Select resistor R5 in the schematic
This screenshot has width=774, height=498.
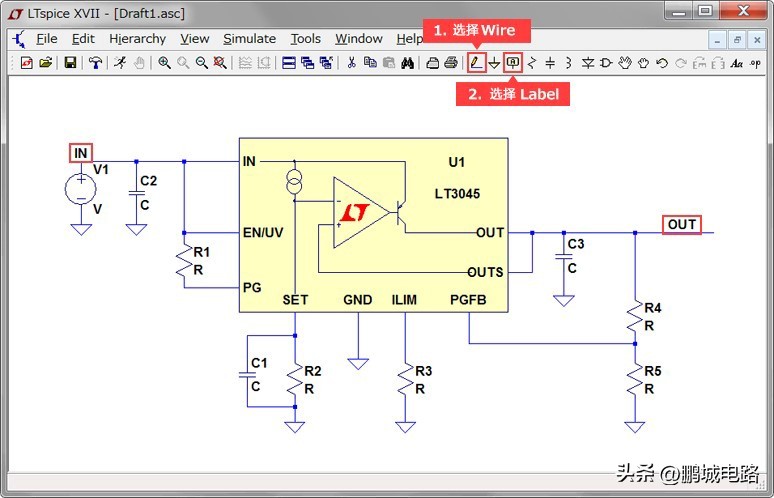coord(635,381)
